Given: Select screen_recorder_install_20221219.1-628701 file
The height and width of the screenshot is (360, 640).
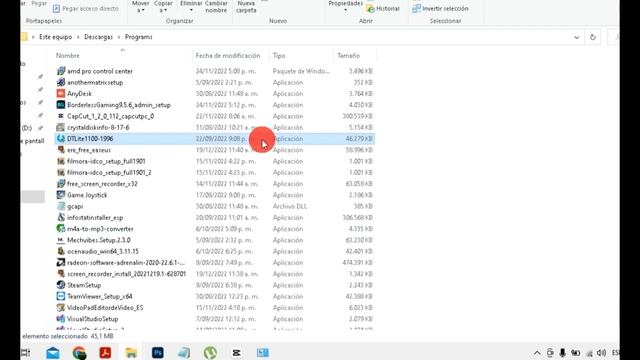Looking at the screenshot, I should (x=127, y=274).
